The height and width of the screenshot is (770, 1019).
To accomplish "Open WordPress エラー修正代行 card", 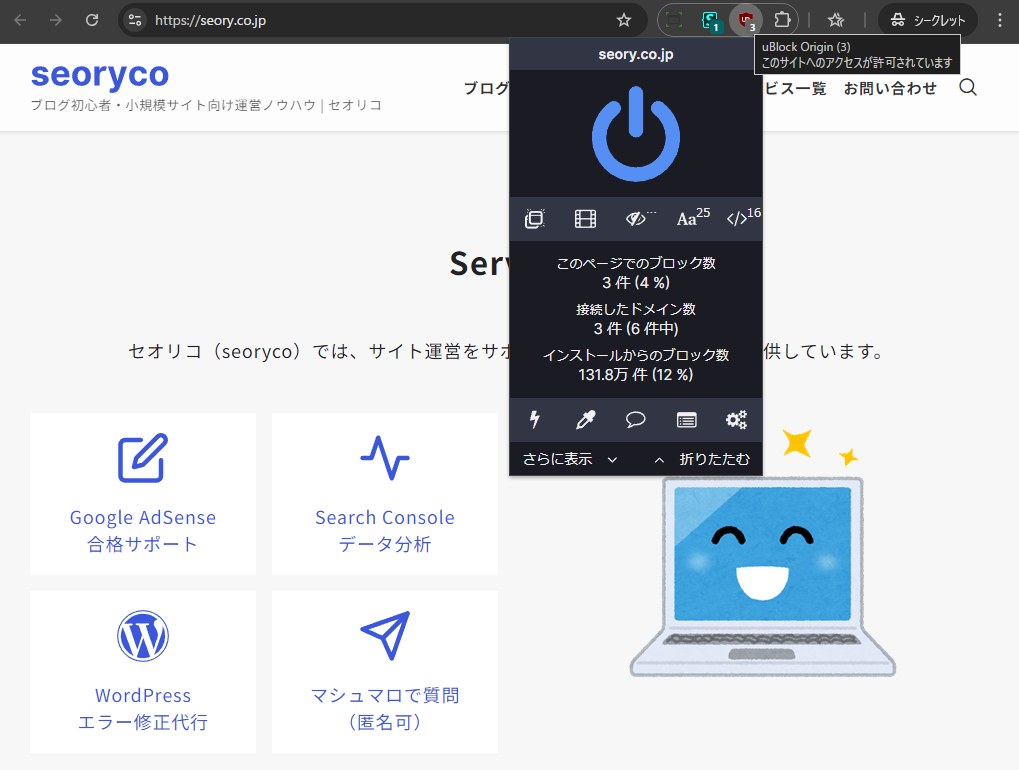I will [x=143, y=672].
